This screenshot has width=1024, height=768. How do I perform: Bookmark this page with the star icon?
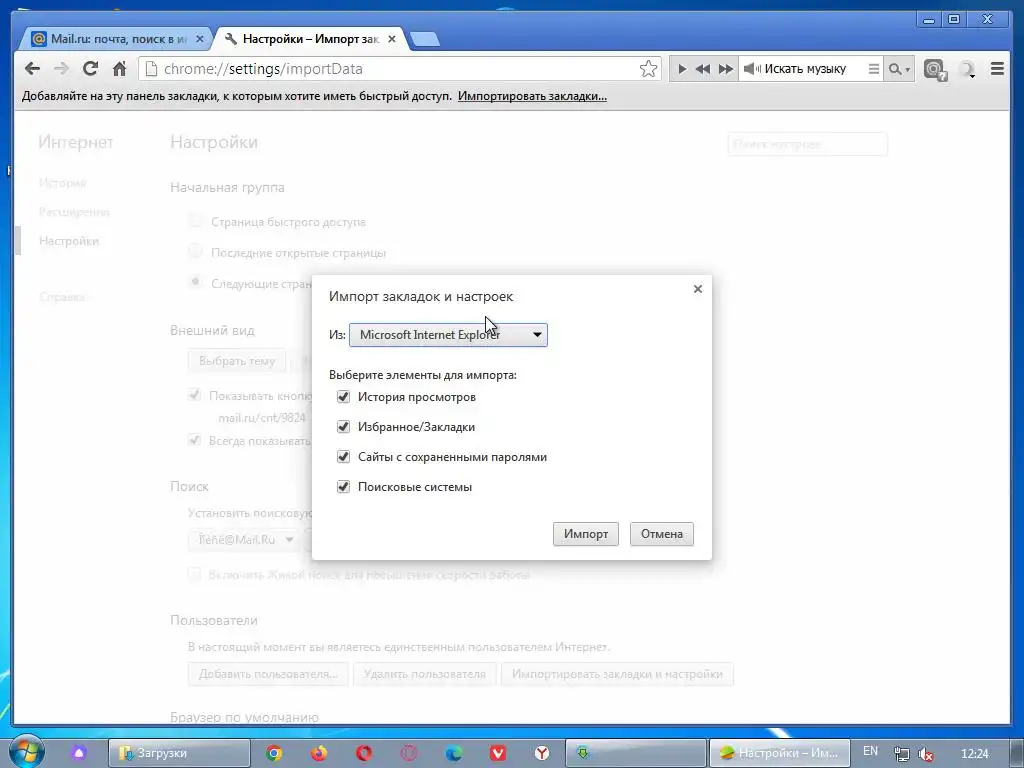pyautogui.click(x=648, y=69)
